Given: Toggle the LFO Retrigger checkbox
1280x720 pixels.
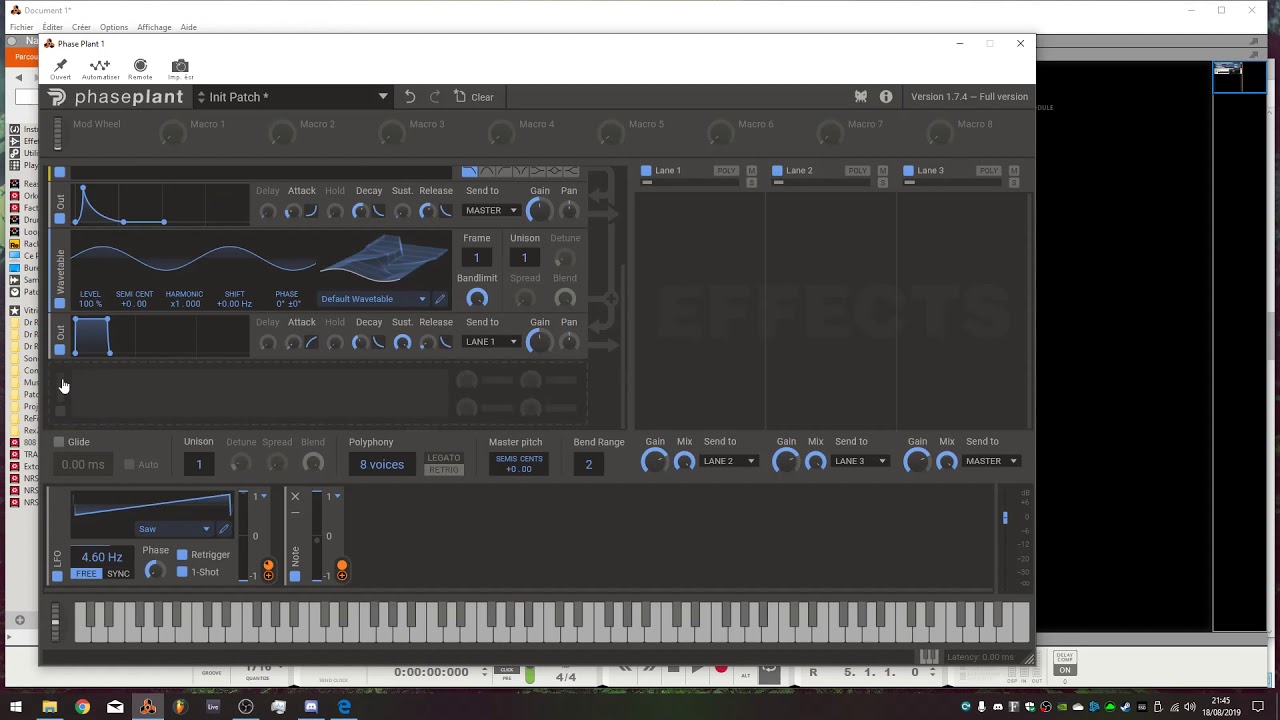Looking at the screenshot, I should 182,555.
